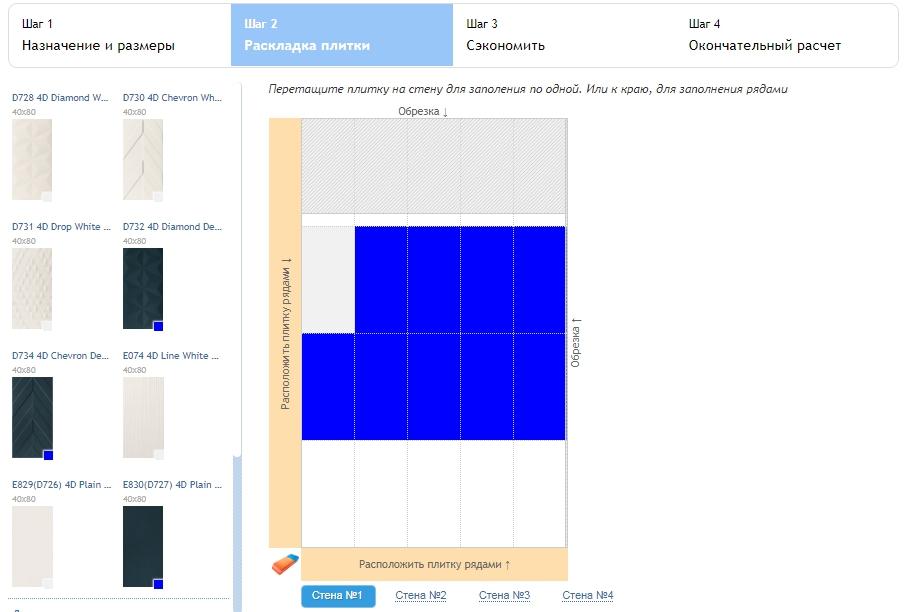This screenshot has width=907, height=612.
Task: Switch to Стена №2
Action: pyautogui.click(x=420, y=596)
